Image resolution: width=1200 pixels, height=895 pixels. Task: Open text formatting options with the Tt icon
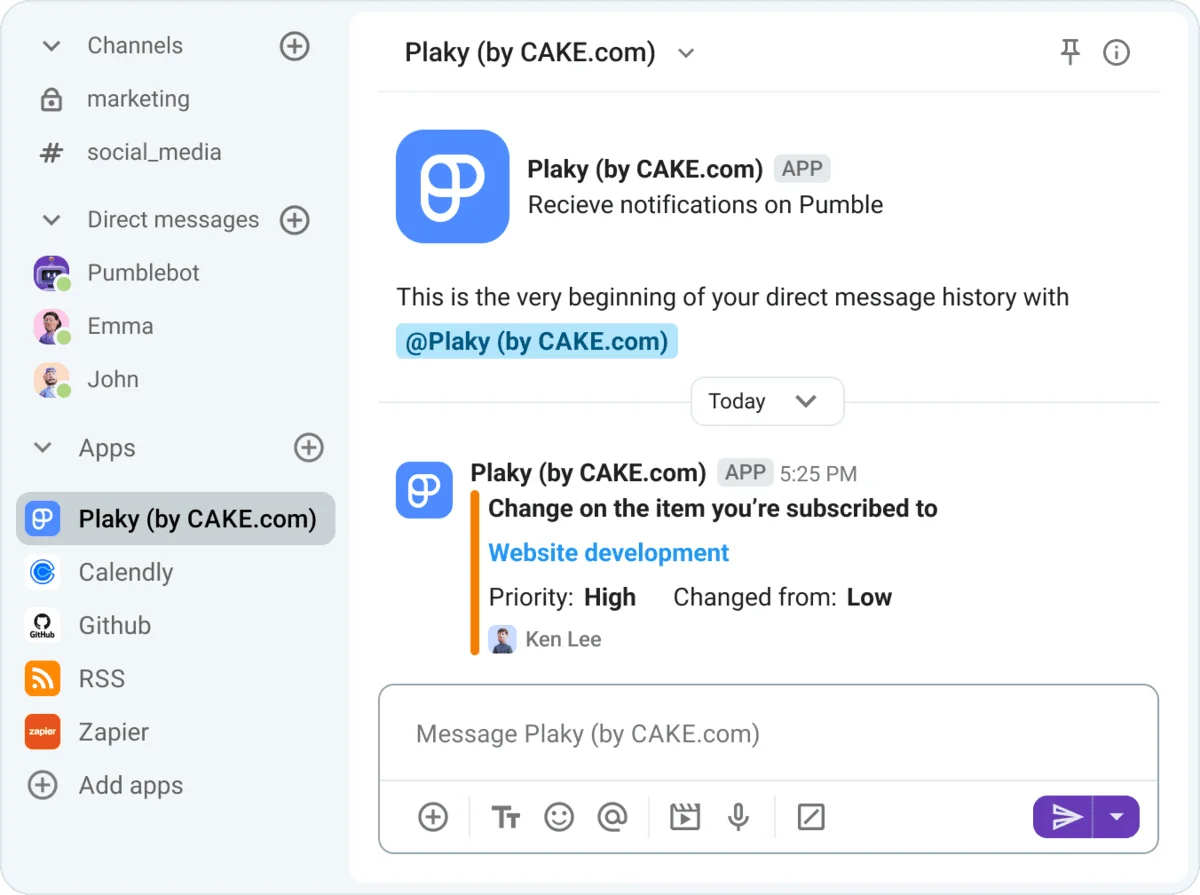coord(505,817)
